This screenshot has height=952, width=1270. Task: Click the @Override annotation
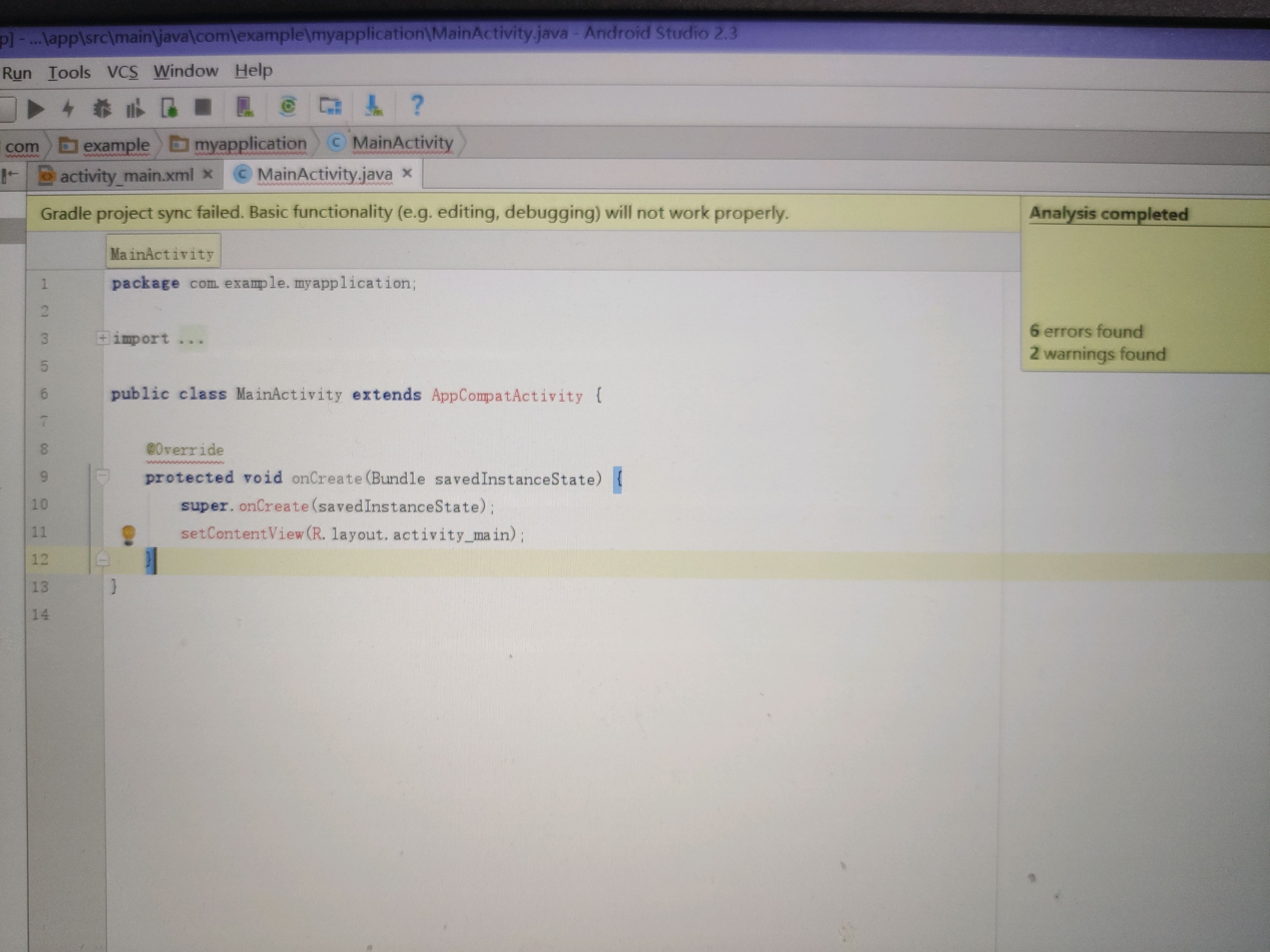click(185, 449)
